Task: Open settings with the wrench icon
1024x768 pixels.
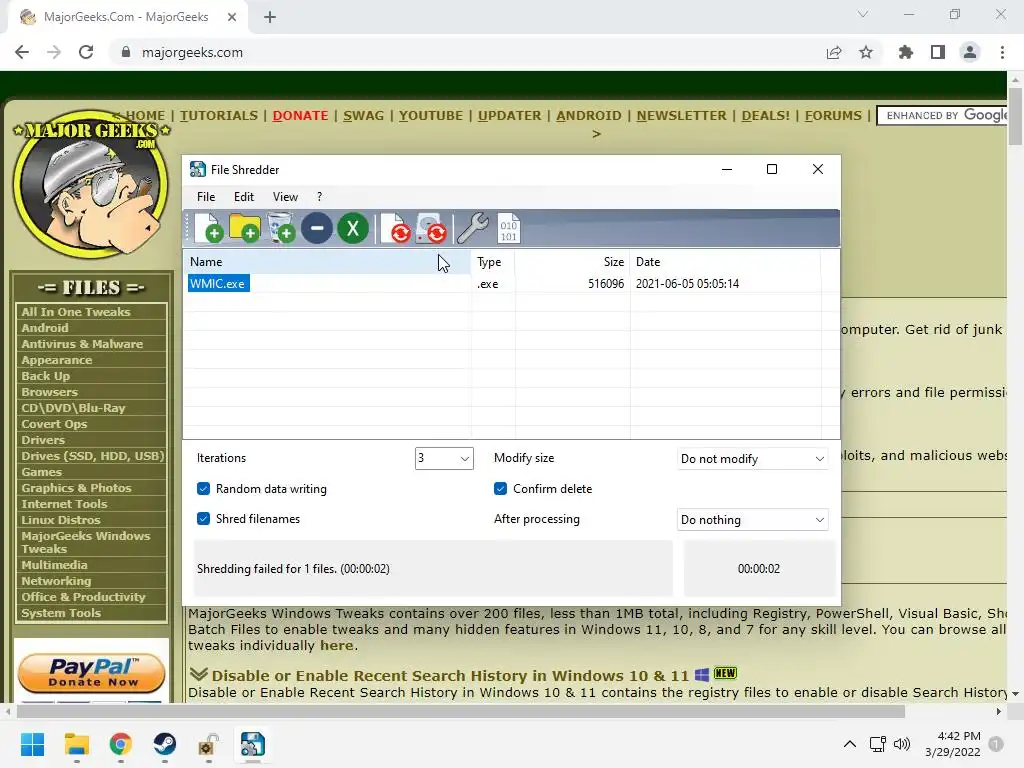Action: click(472, 228)
